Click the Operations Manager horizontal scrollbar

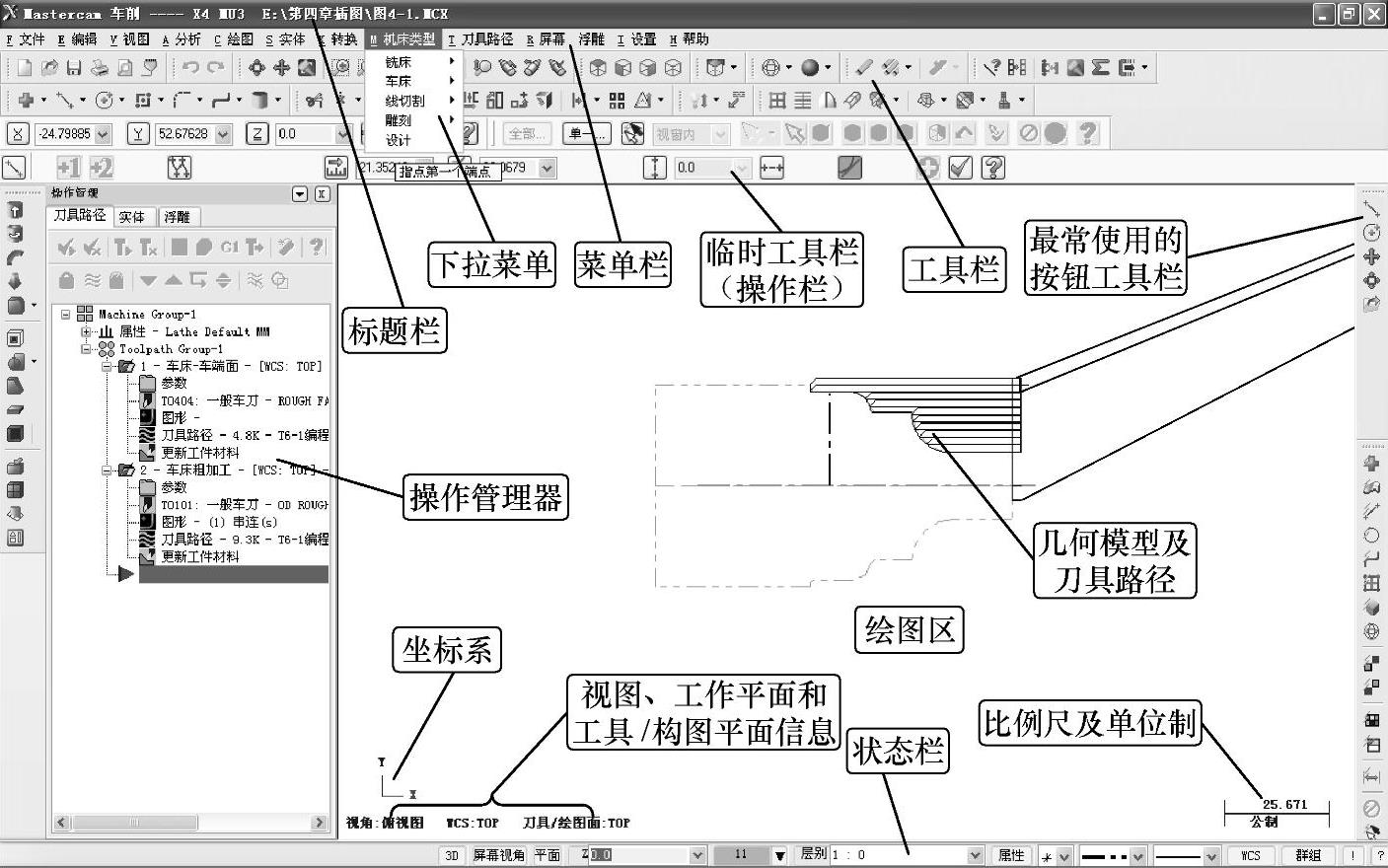tap(190, 823)
